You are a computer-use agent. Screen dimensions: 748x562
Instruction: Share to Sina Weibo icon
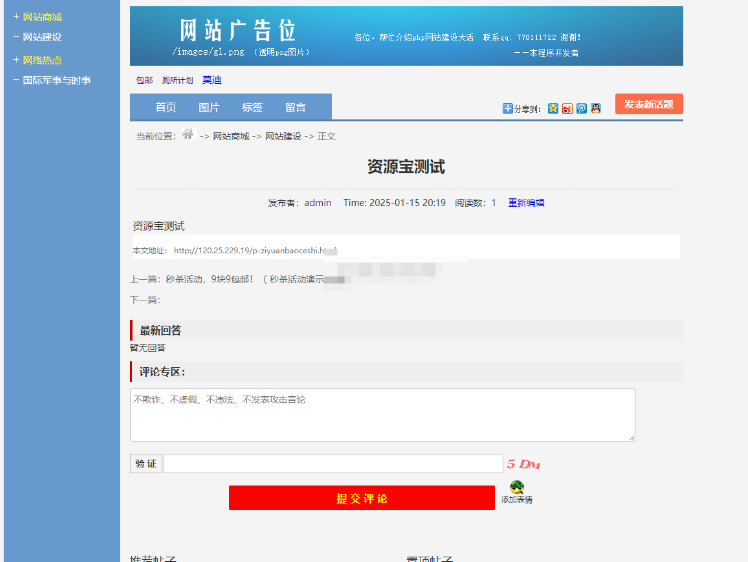tap(567, 109)
